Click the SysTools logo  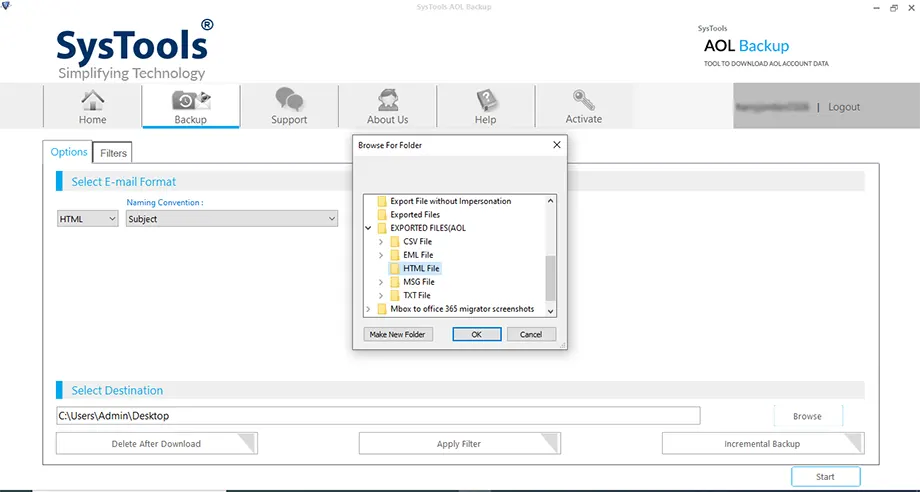tap(135, 50)
